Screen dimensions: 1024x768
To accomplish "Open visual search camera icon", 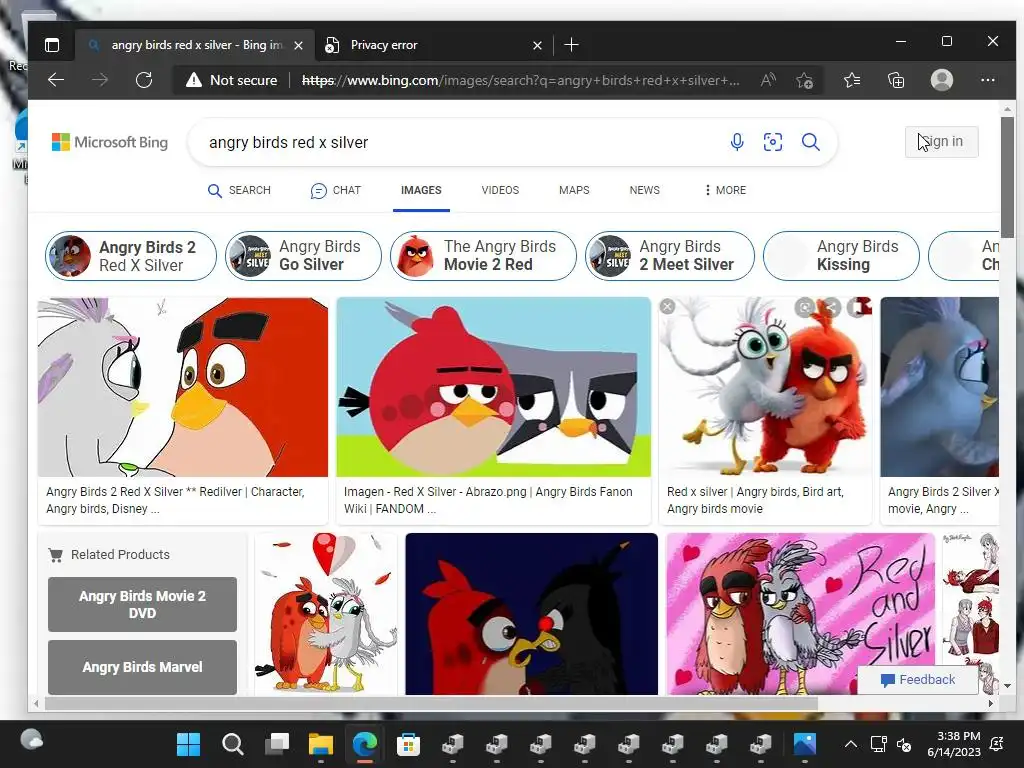I will (773, 142).
